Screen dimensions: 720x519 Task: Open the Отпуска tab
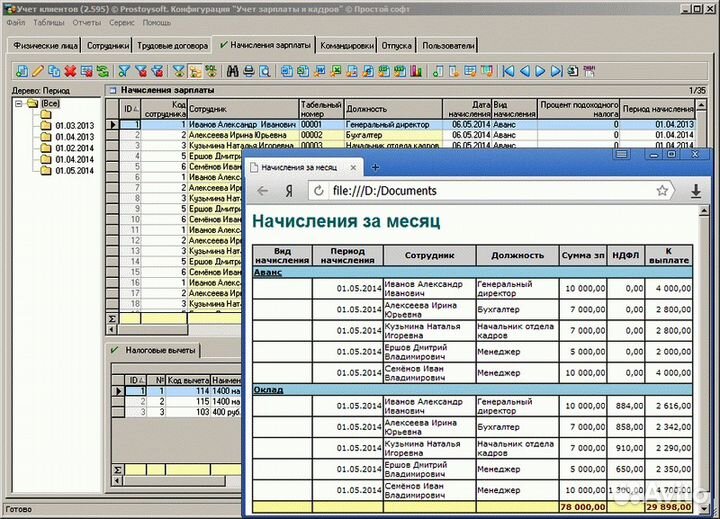click(397, 46)
